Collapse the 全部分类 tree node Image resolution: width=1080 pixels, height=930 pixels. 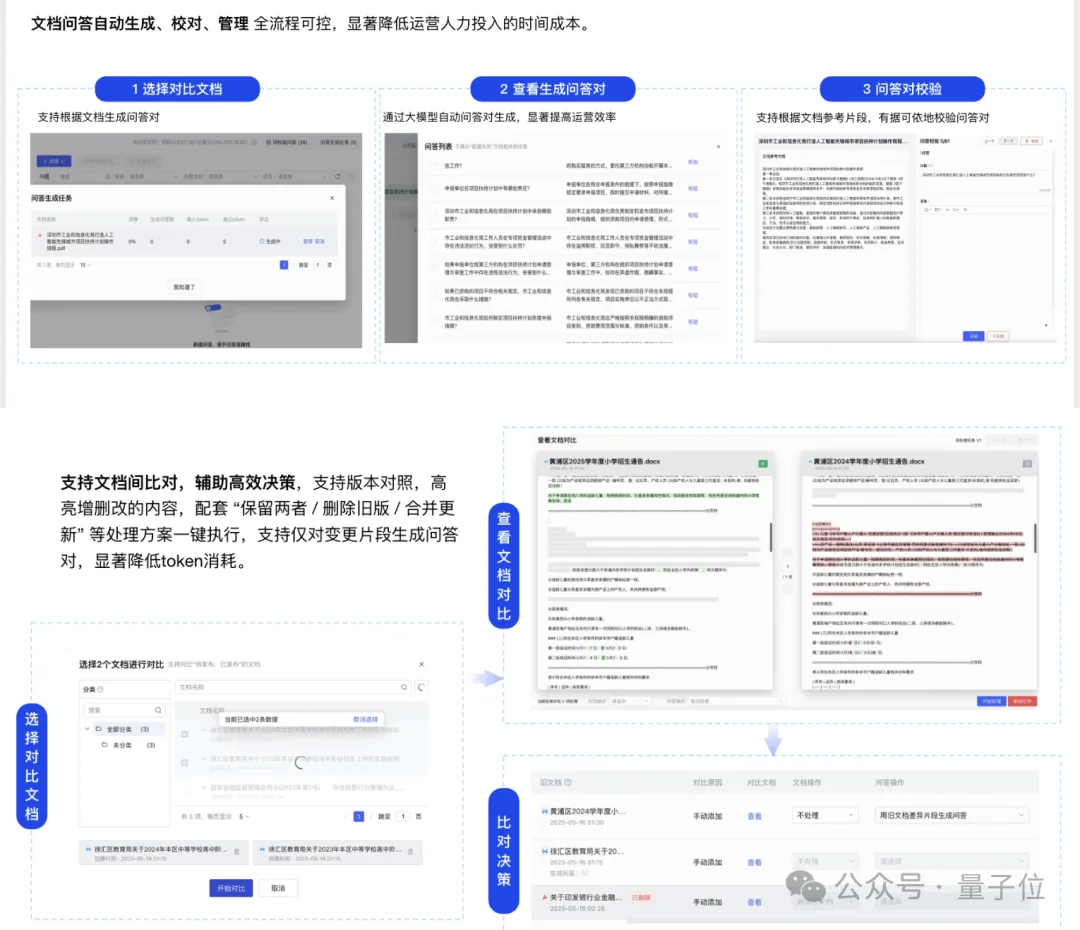pyautogui.click(x=87, y=729)
